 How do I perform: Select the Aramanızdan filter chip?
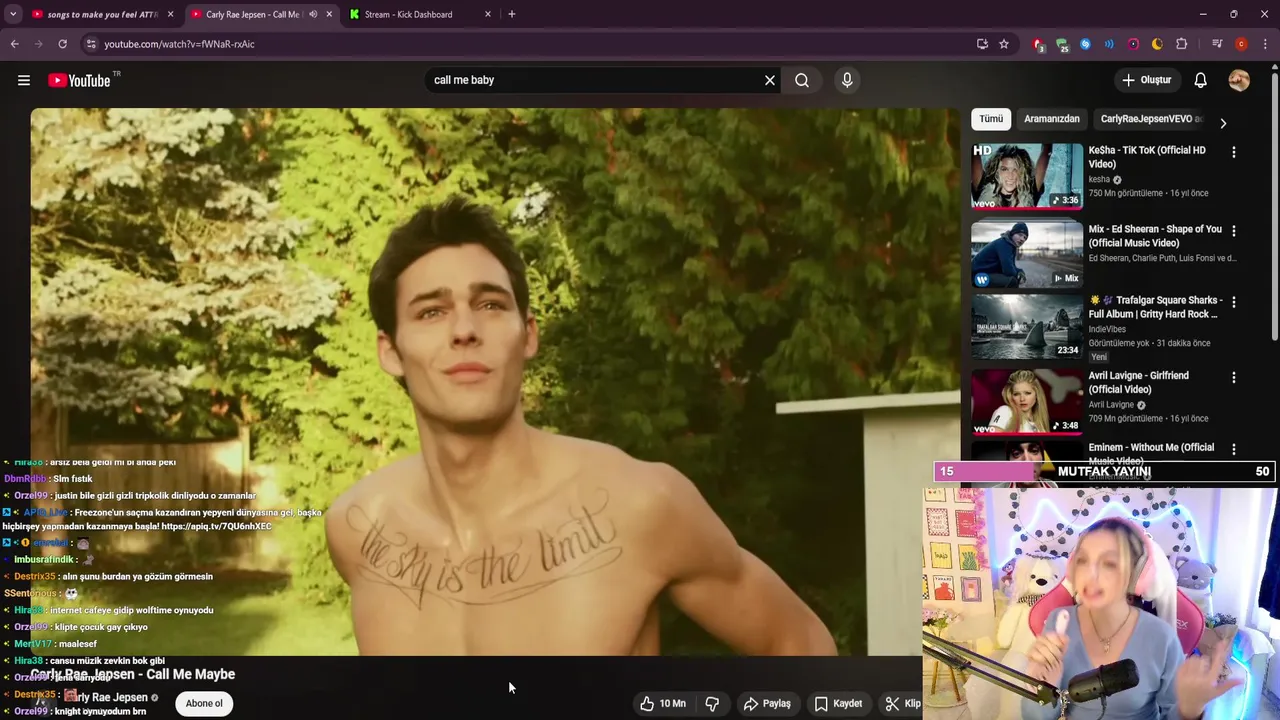click(1052, 119)
